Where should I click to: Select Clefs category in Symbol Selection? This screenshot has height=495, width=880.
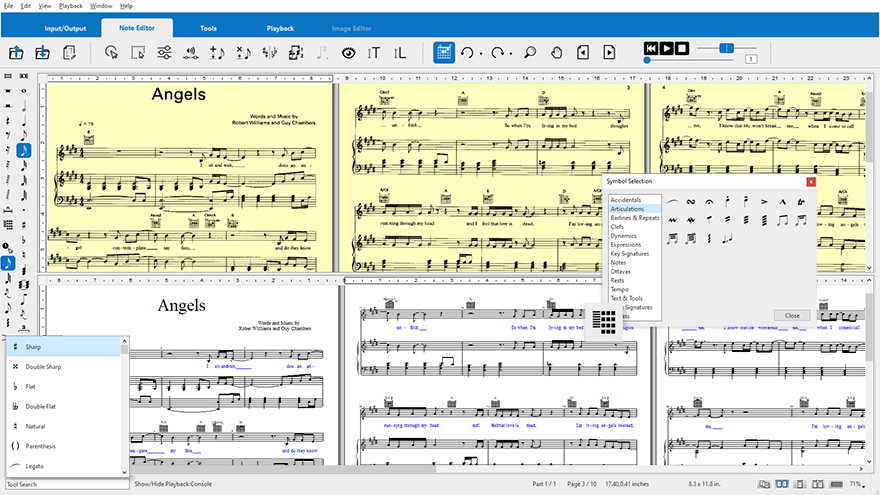pyautogui.click(x=617, y=227)
